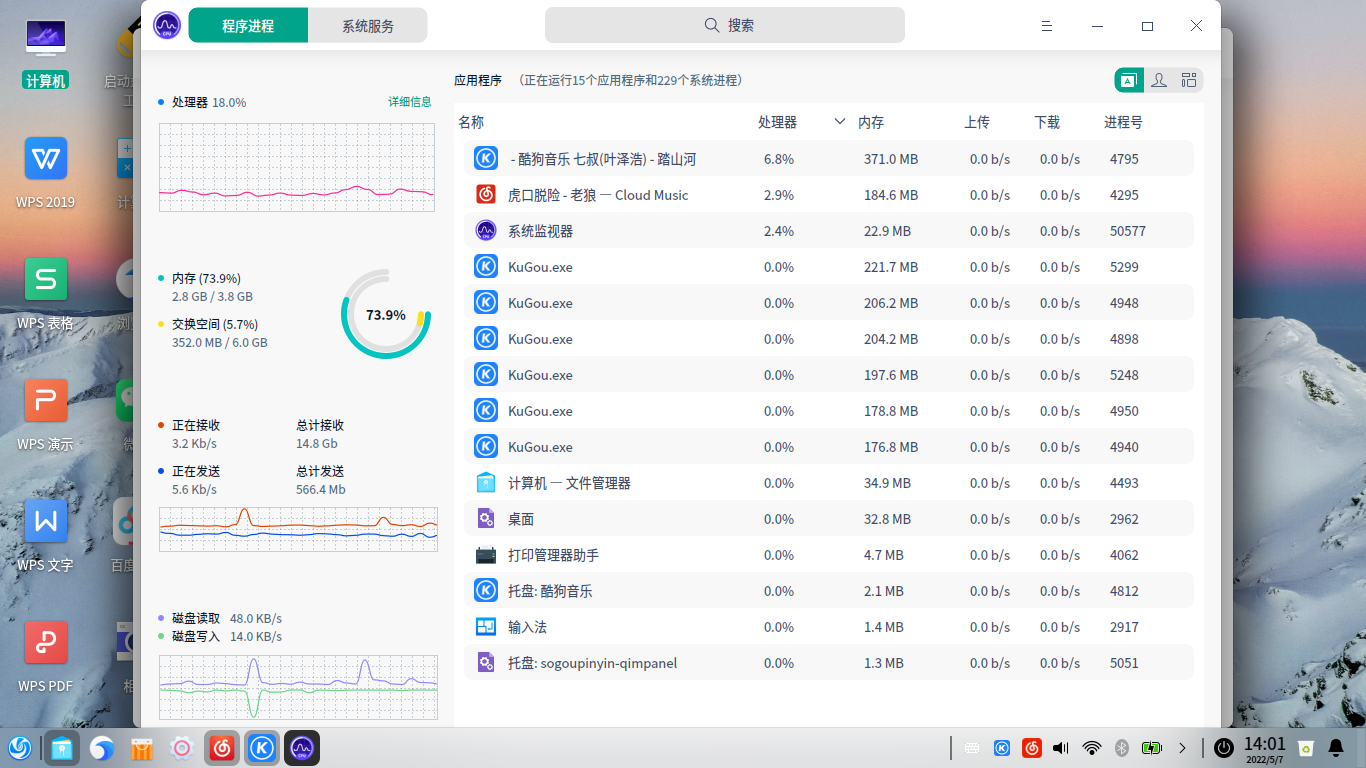
Task: Click the battery icon in system tray
Action: click(1151, 748)
